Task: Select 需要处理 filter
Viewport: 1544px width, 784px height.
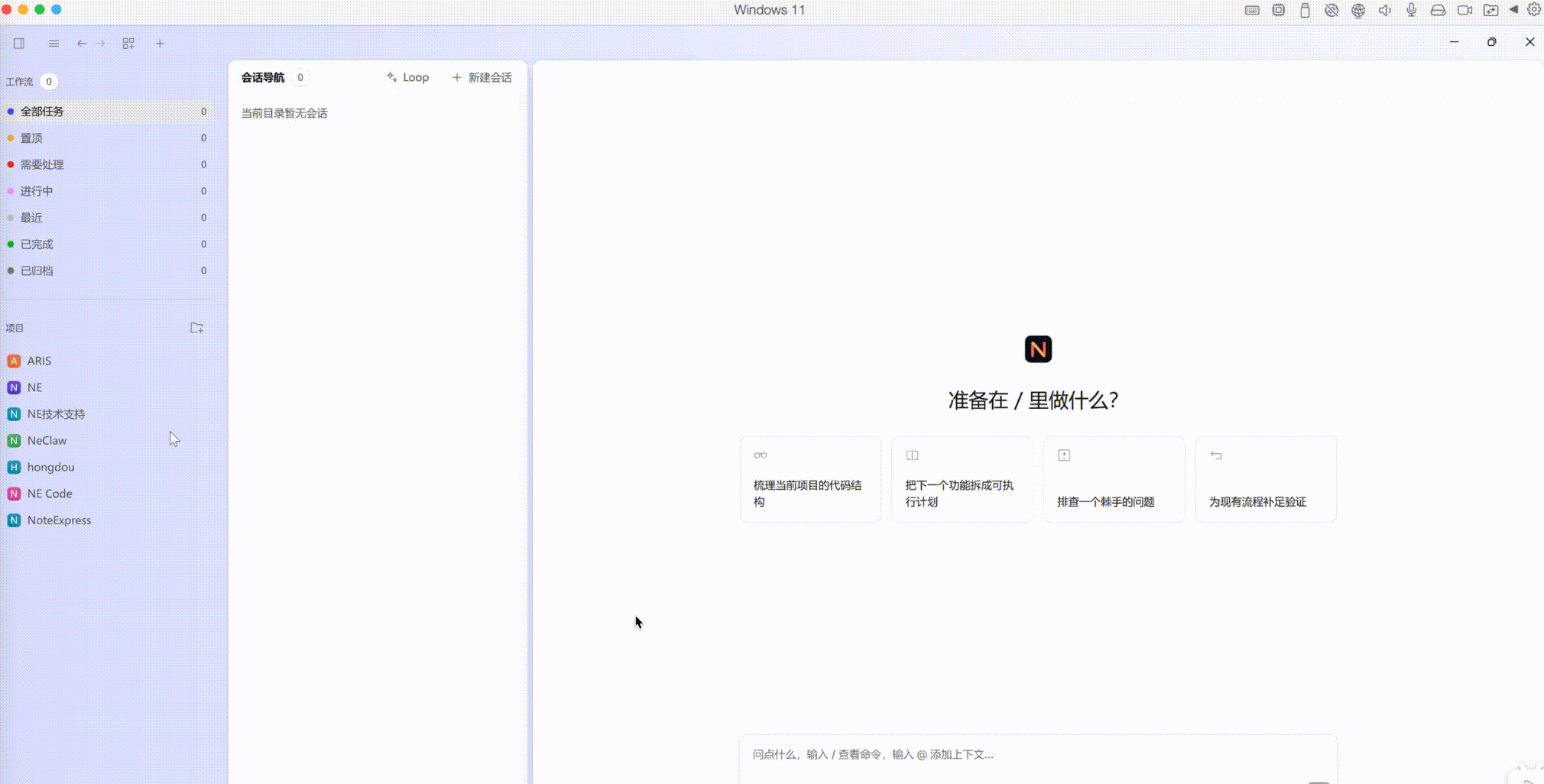Action: point(108,164)
